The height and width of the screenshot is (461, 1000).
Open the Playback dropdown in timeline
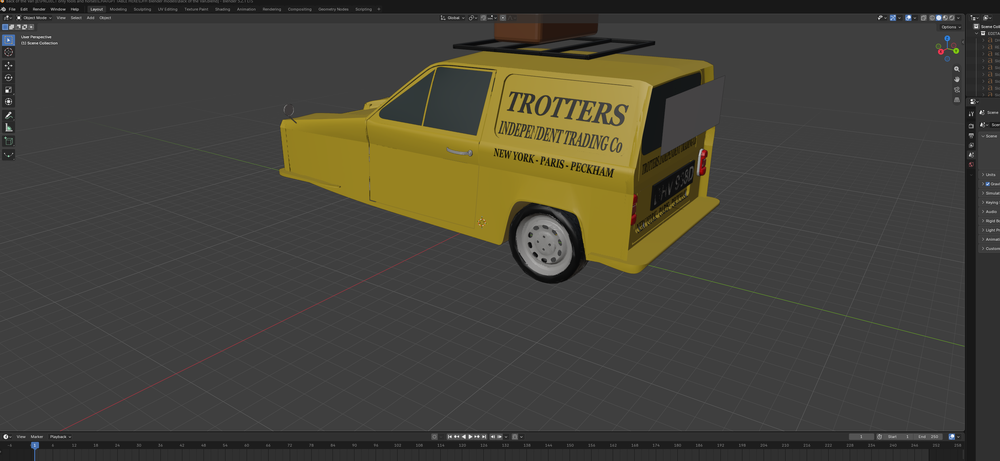click(x=60, y=437)
